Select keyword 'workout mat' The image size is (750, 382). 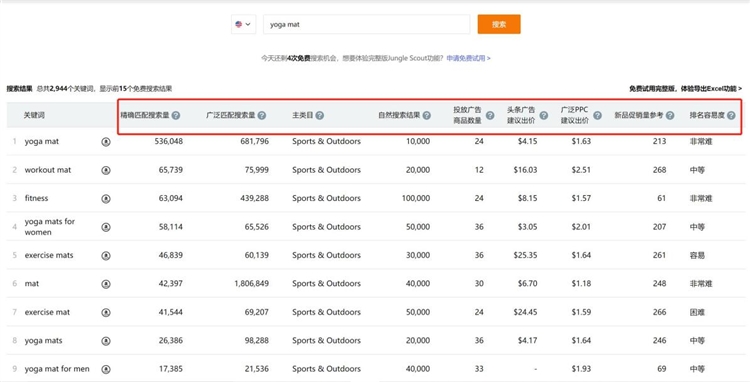[x=48, y=170]
